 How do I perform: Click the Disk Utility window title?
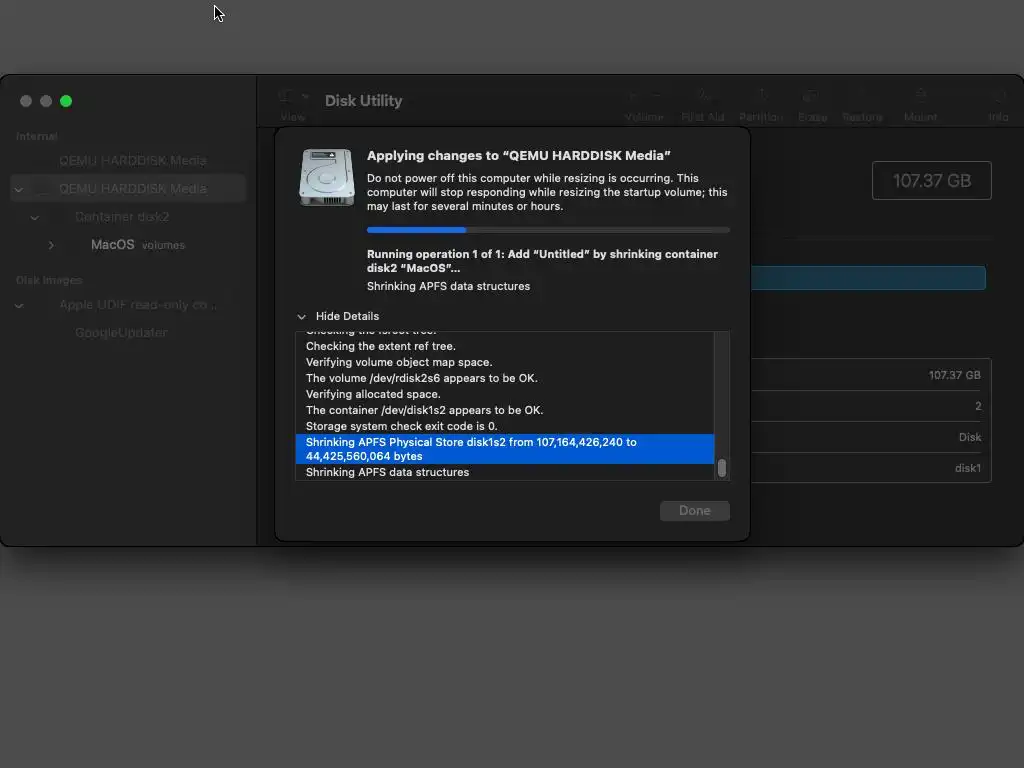click(x=363, y=101)
